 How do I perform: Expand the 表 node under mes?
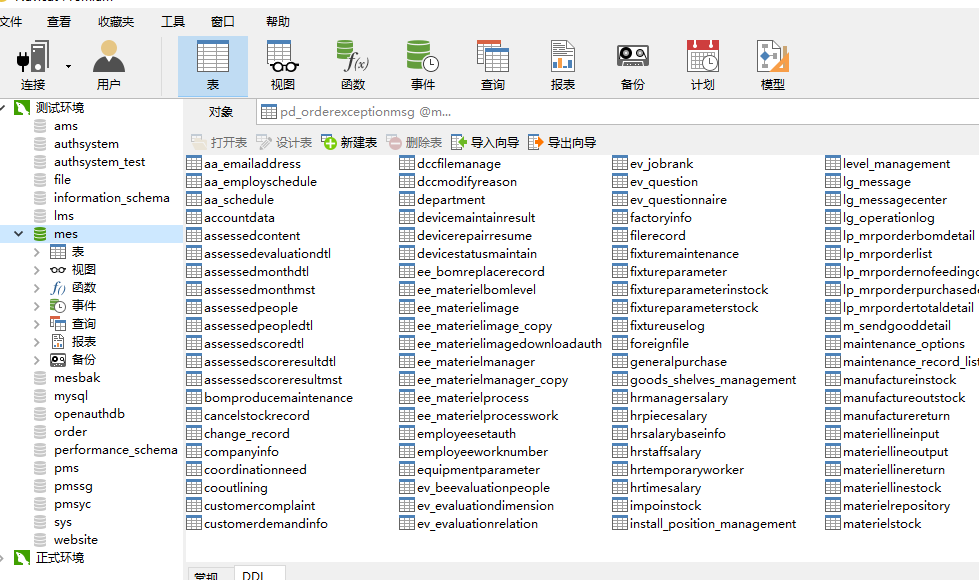[36, 252]
